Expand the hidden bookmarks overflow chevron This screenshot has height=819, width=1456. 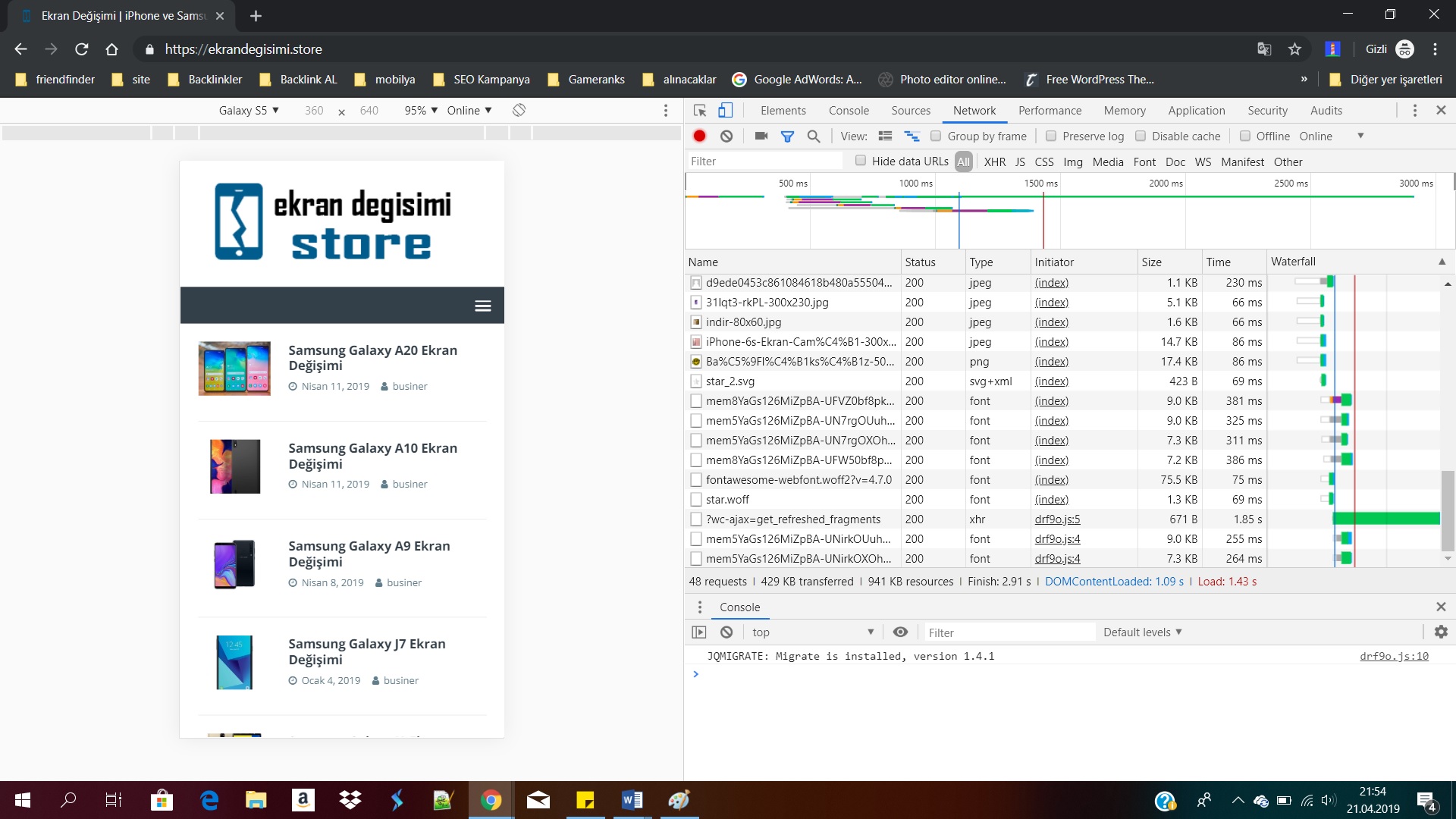pyautogui.click(x=1304, y=80)
